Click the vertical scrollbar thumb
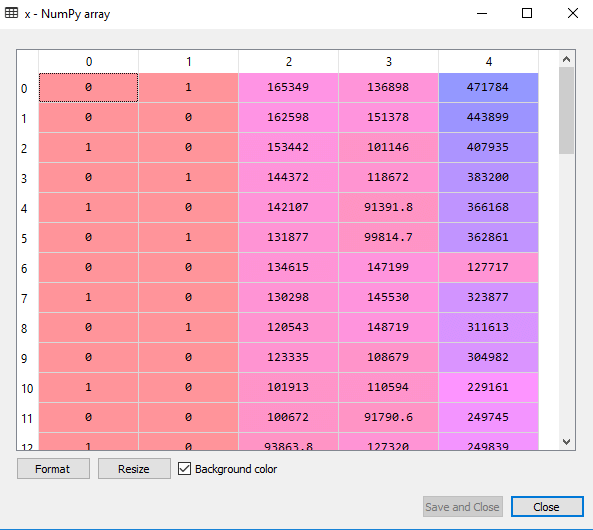Image resolution: width=593 pixels, height=530 pixels. pos(566,110)
